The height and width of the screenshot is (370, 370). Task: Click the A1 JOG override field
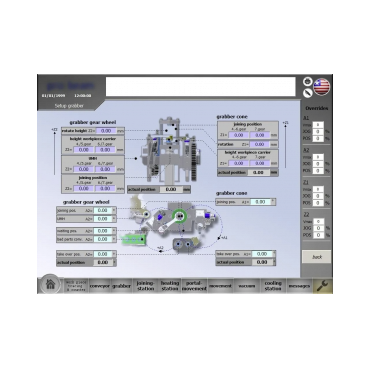click(318, 132)
